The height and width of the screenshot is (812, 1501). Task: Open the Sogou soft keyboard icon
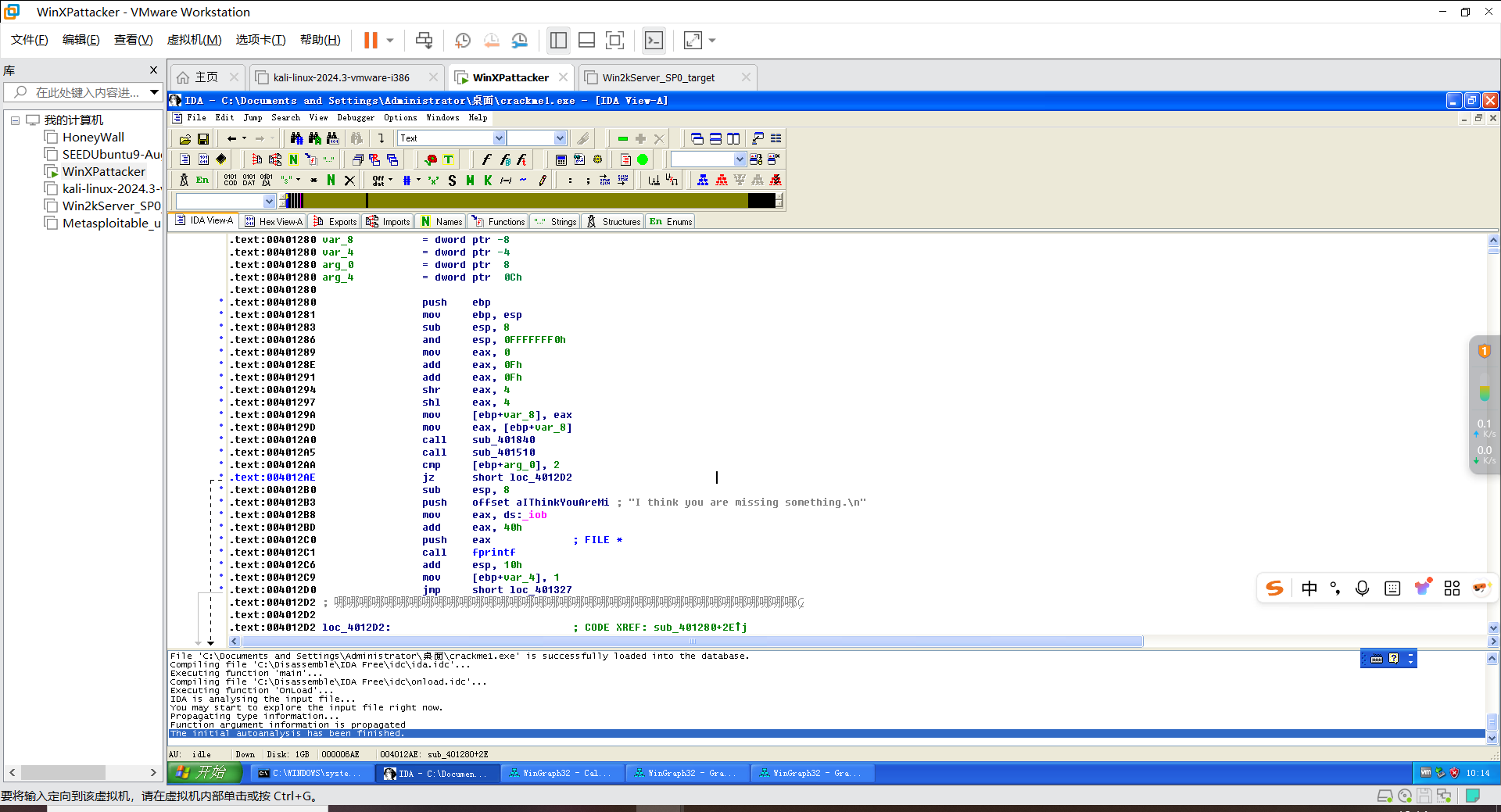pyautogui.click(x=1392, y=588)
